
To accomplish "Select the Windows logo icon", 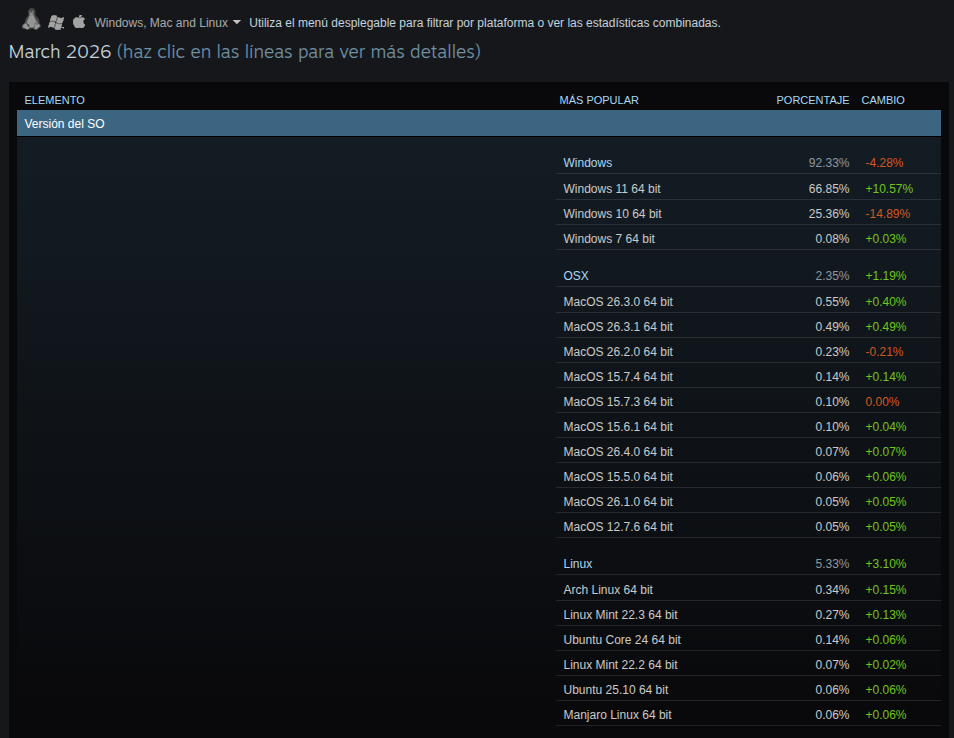I will 55,19.
